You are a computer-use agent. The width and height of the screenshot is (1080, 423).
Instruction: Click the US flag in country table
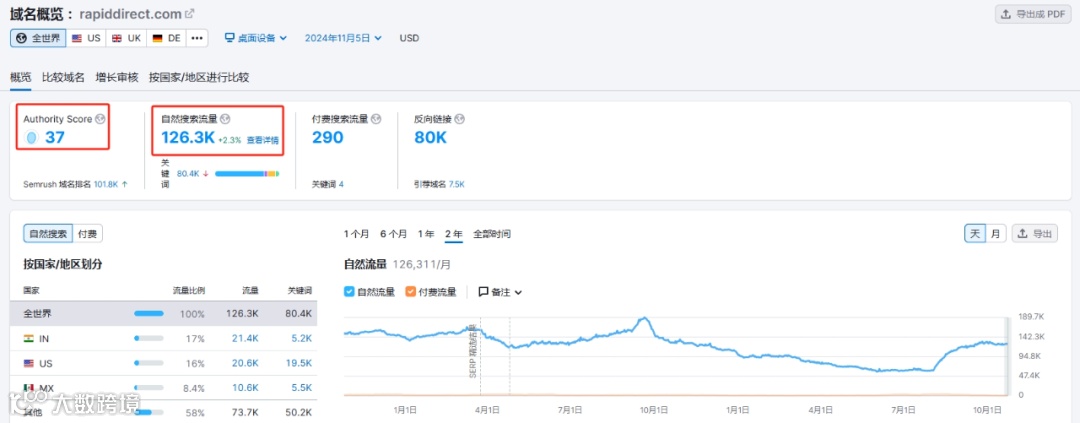[29, 363]
